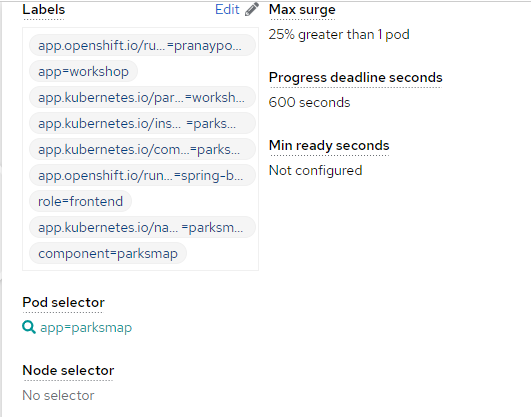Show help for the Labels heading
The height and width of the screenshot is (417, 531).
pos(44,10)
